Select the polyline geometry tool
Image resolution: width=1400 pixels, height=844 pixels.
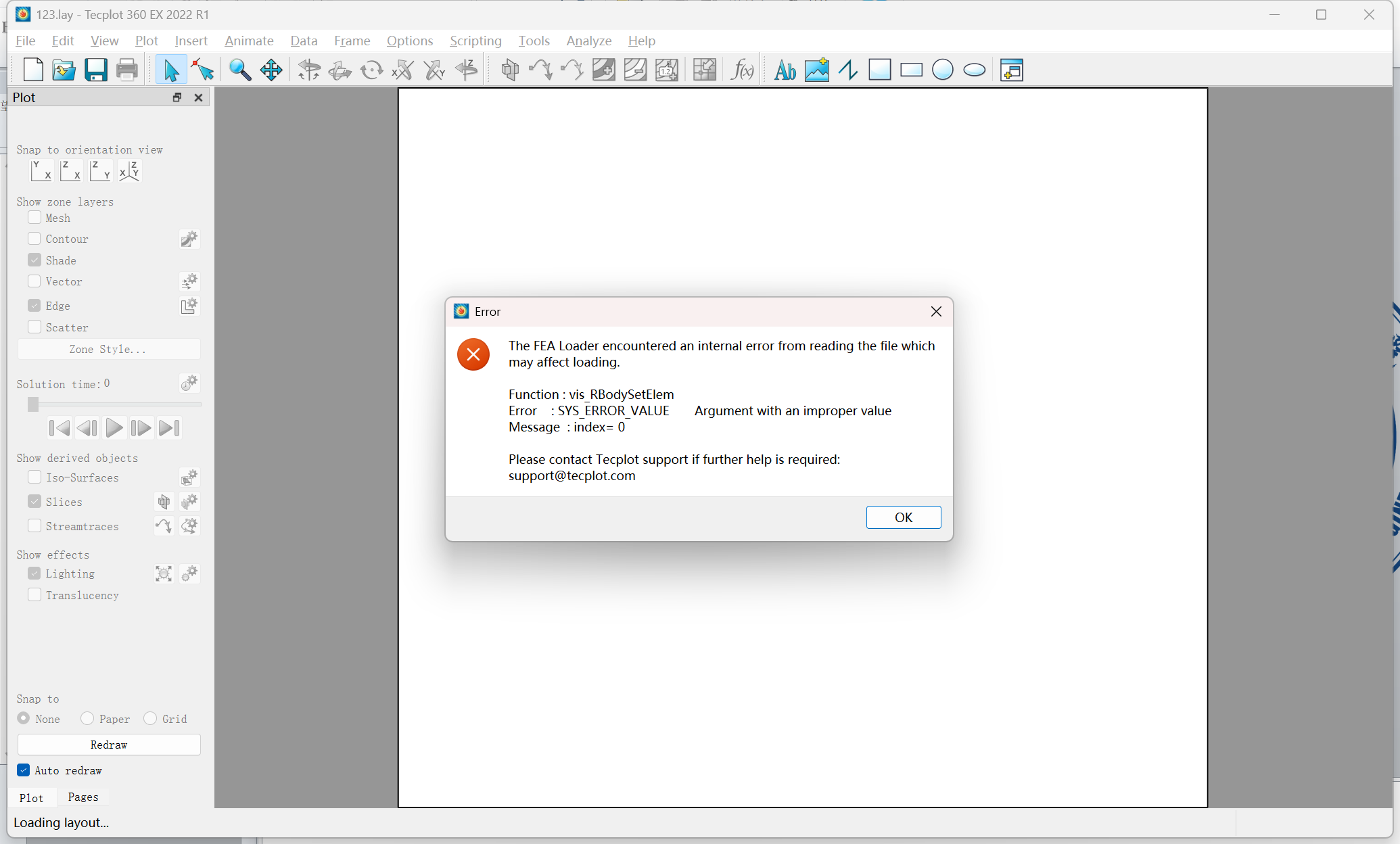(x=848, y=70)
